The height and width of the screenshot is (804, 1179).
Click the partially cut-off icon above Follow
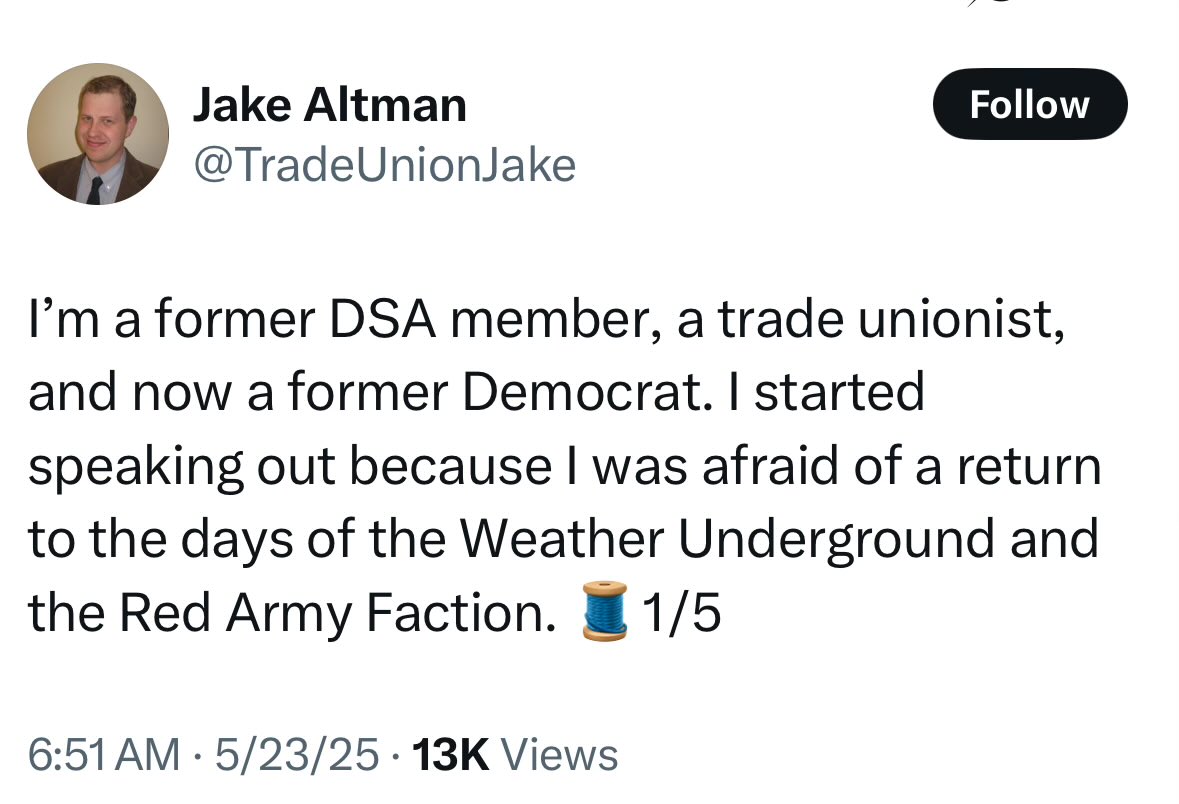(x=989, y=4)
